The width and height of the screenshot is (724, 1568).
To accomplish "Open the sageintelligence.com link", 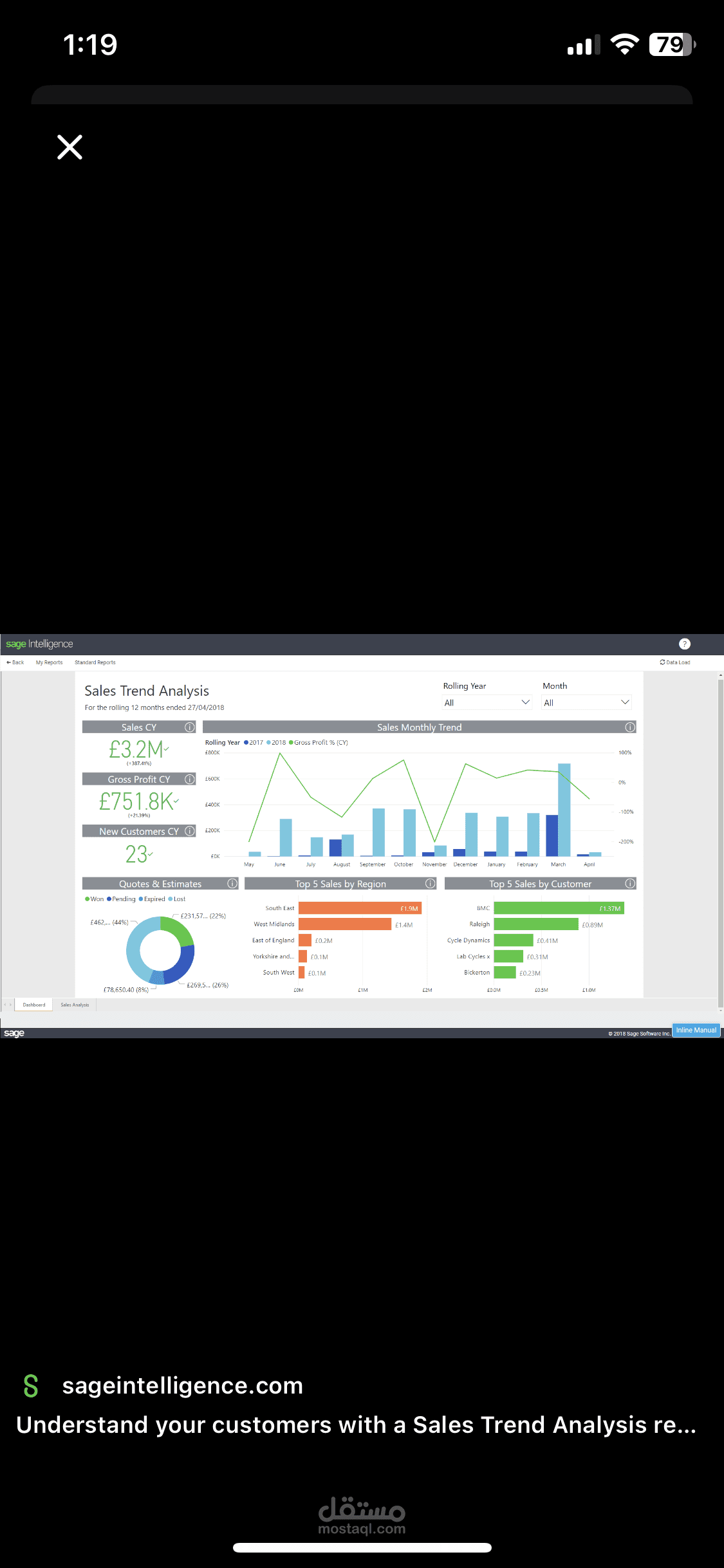I will coord(182,1385).
